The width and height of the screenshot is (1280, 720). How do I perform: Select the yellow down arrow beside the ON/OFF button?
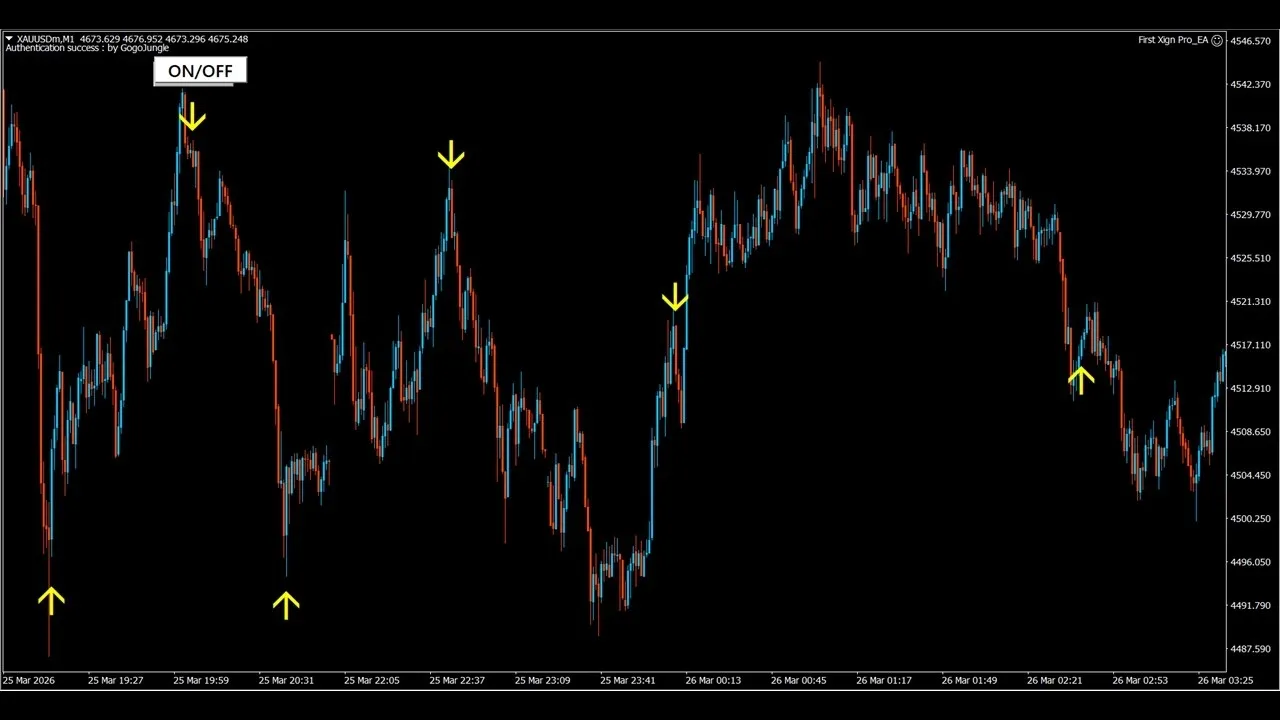(x=192, y=115)
